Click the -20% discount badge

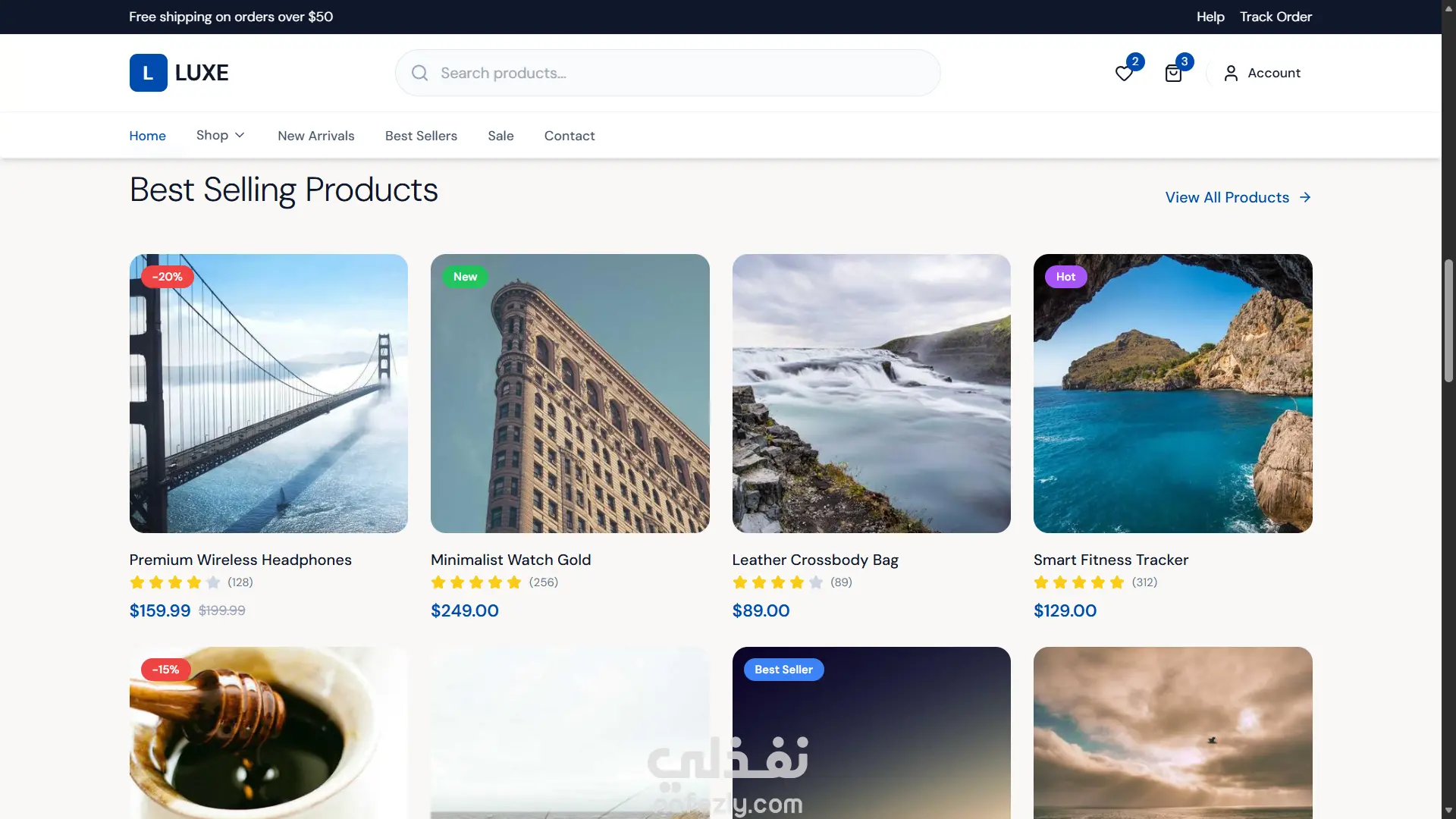(x=167, y=277)
